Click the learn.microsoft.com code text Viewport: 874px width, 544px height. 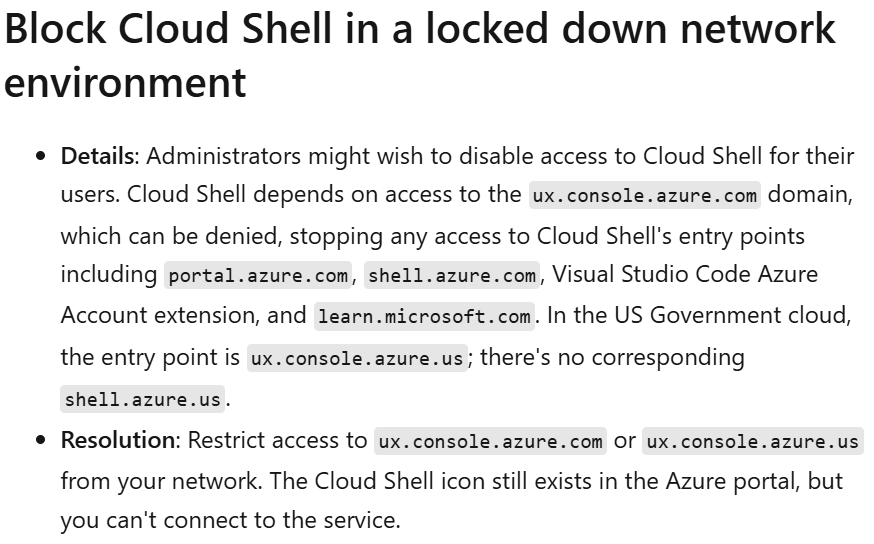[x=424, y=317]
